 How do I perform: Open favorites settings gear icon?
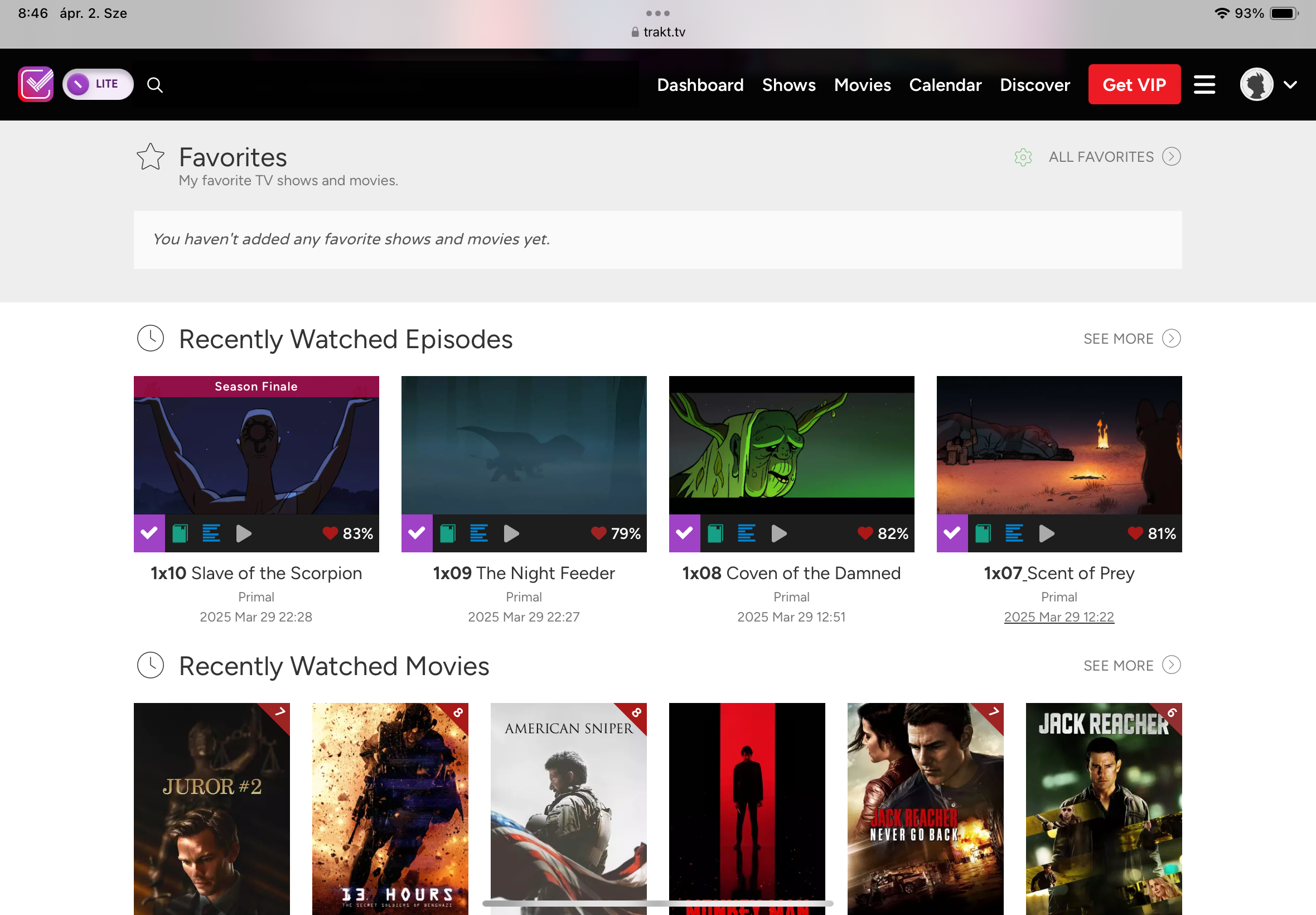(1023, 157)
